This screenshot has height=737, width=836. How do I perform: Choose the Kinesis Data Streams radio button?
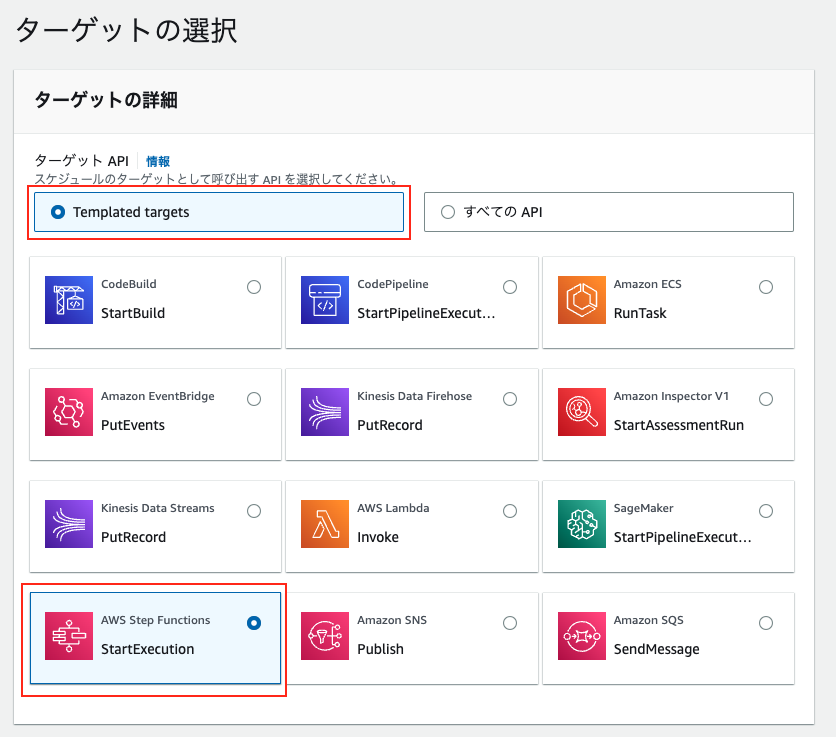pos(254,511)
